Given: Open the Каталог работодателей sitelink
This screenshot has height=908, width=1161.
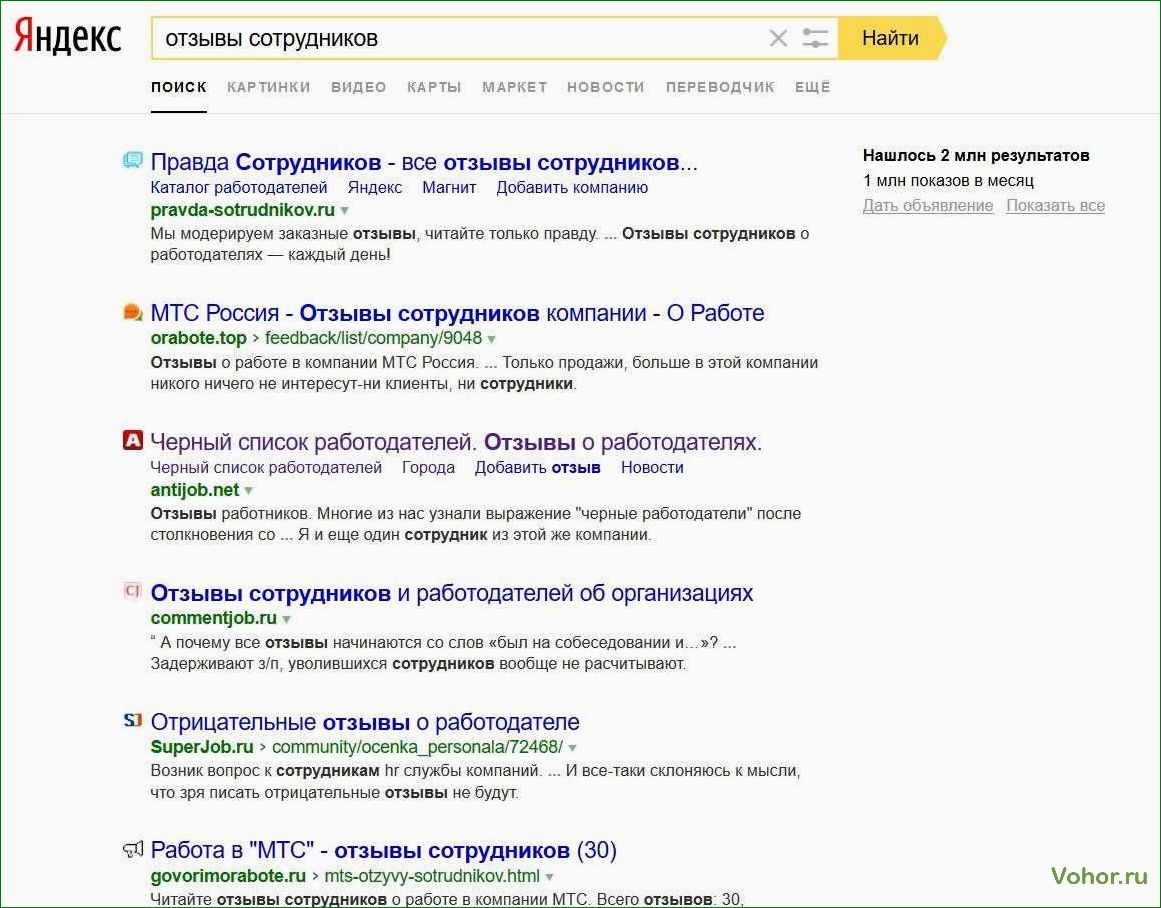Looking at the screenshot, I should tap(238, 188).
